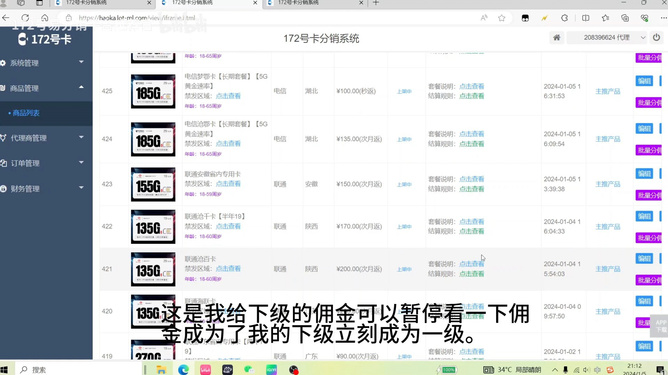Click purple 批量分 button in row 424

[x=649, y=150]
